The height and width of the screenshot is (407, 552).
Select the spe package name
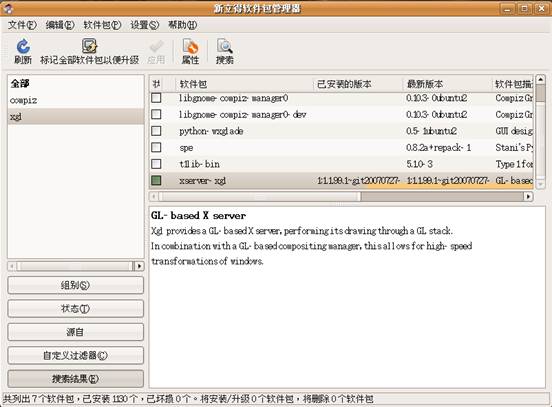coord(186,148)
